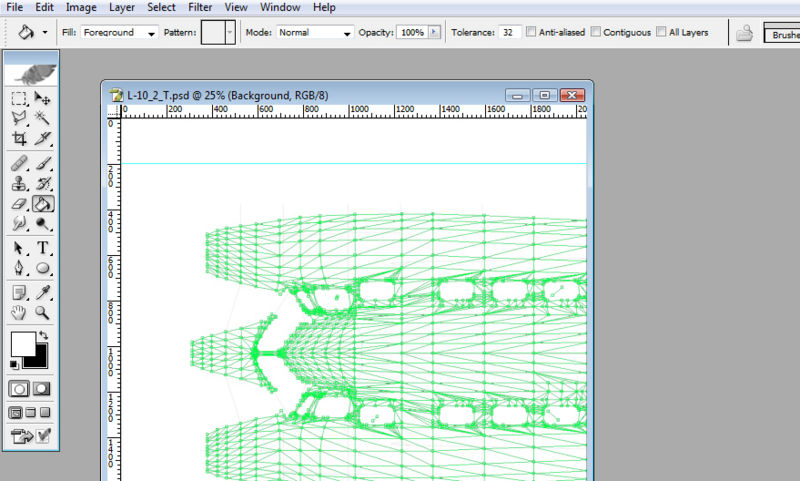The height and width of the screenshot is (481, 800).
Task: Select the Hand tool
Action: pos(19,313)
